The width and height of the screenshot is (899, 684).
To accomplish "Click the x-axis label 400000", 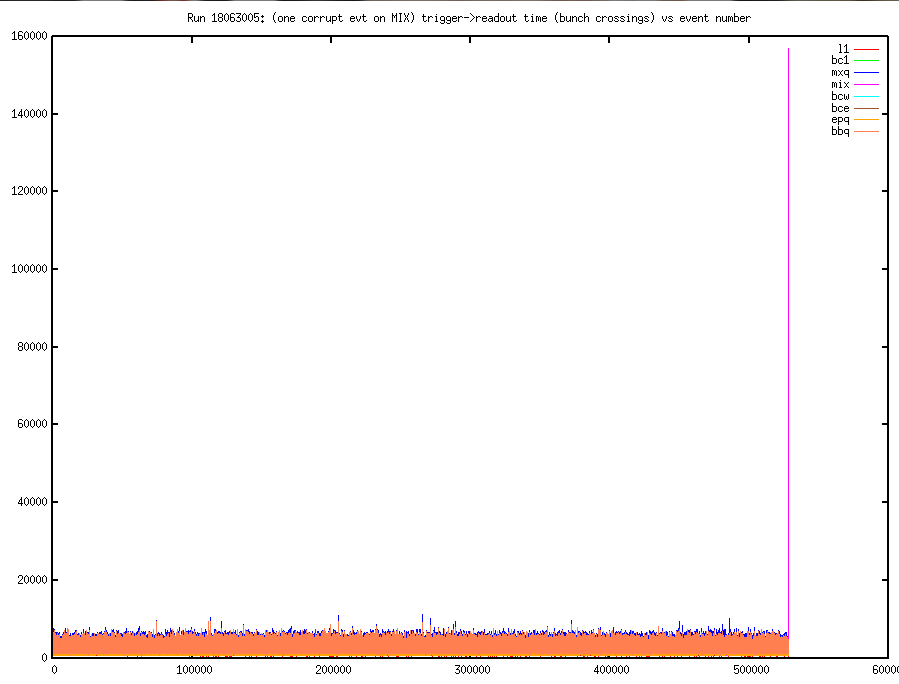I will click(611, 670).
